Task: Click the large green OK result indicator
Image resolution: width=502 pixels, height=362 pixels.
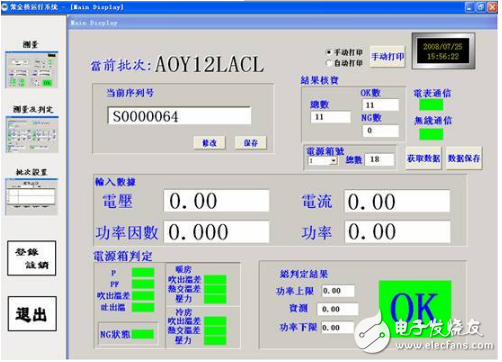Action: (415, 308)
